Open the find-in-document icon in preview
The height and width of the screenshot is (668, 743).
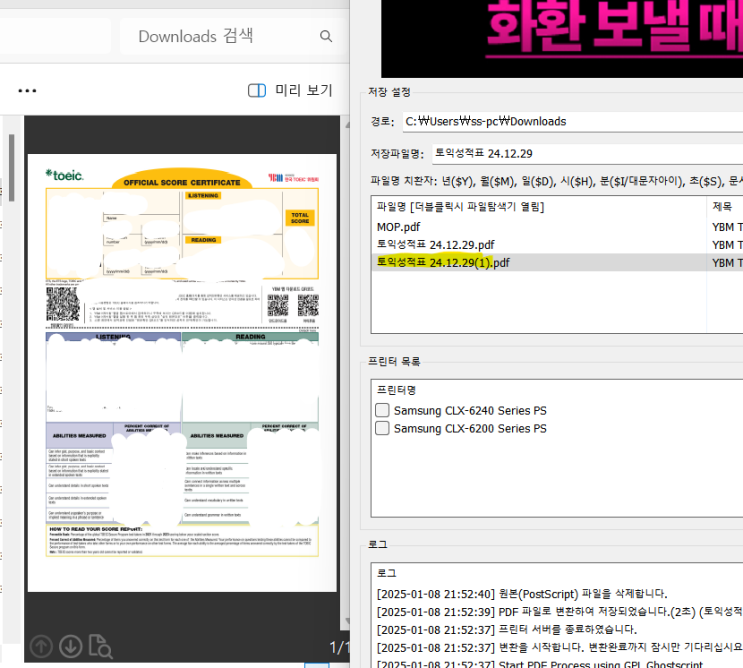click(100, 647)
